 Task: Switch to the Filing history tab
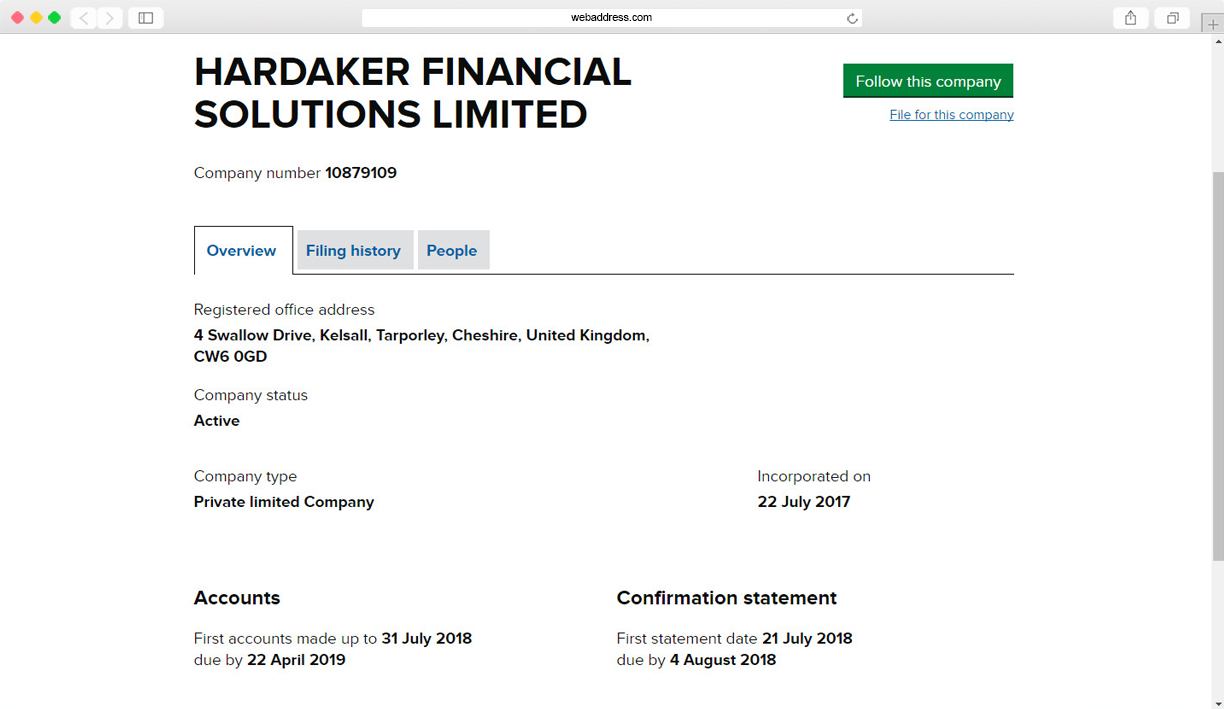[x=353, y=251]
